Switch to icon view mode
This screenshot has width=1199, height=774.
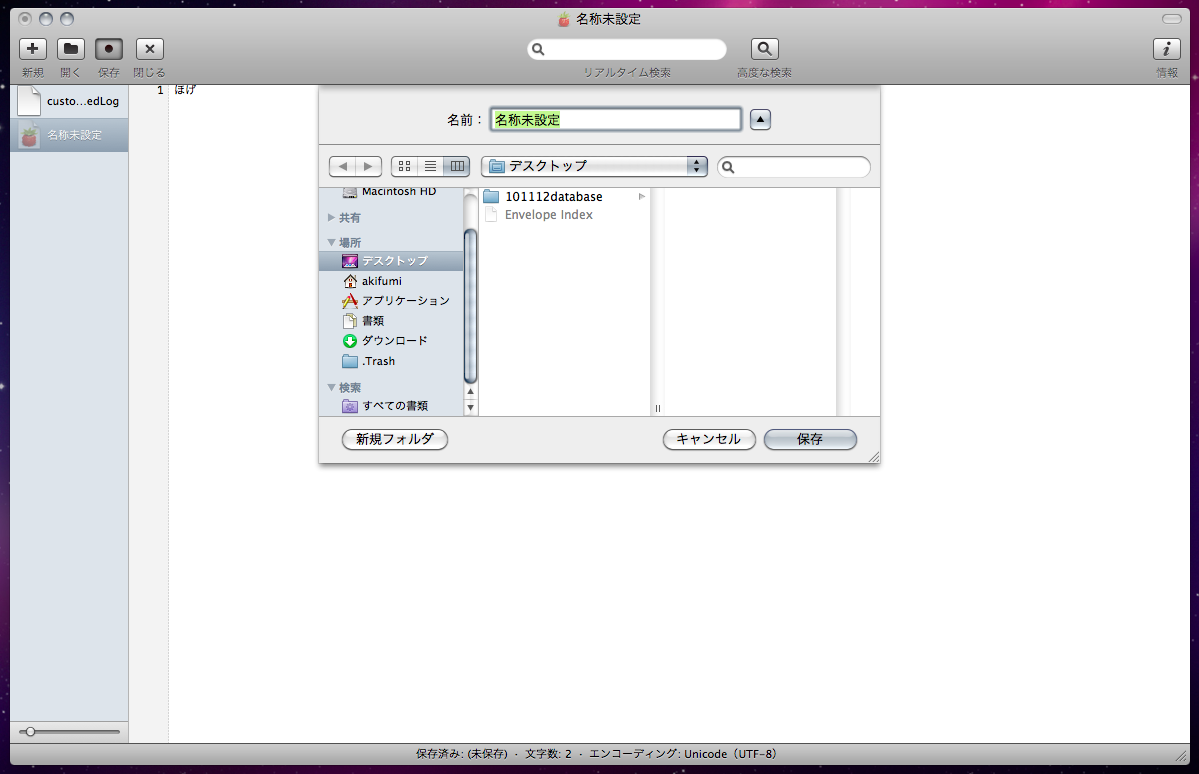pyautogui.click(x=405, y=167)
